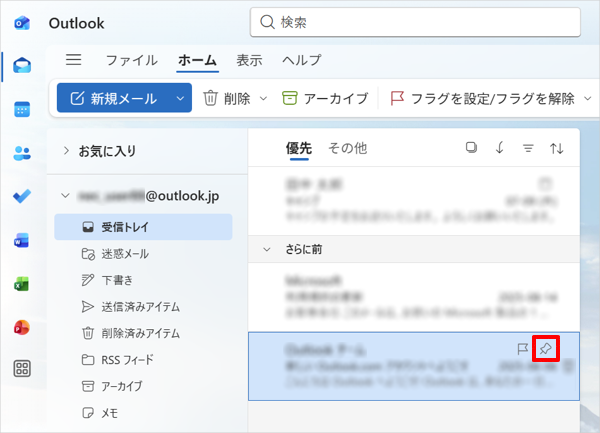Click the jump-to down arrow icon
Image resolution: width=600 pixels, height=433 pixels.
tap(499, 148)
